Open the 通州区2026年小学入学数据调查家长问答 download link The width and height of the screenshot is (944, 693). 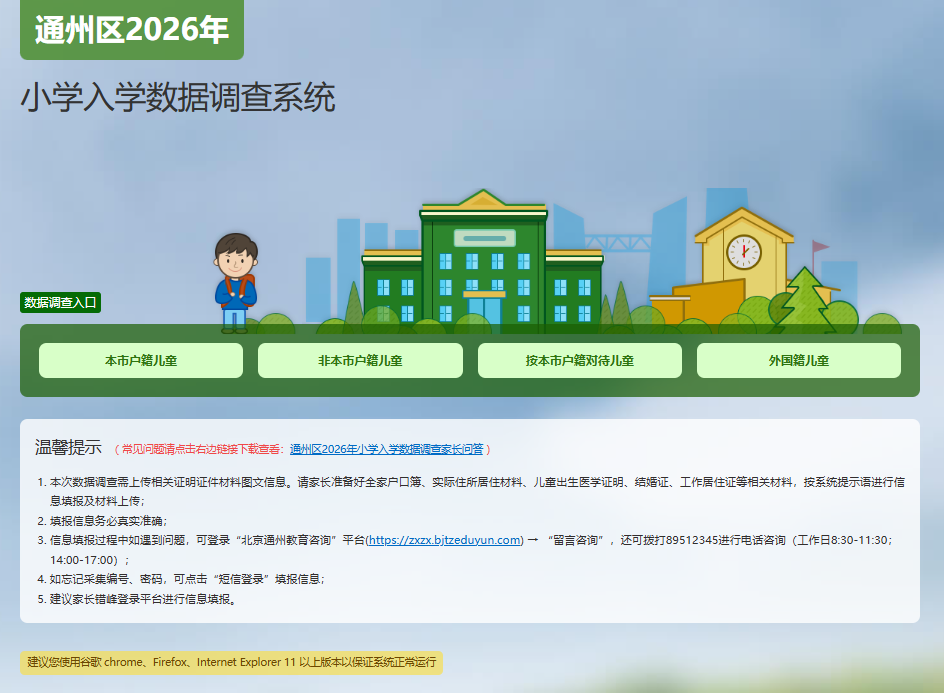pos(386,450)
